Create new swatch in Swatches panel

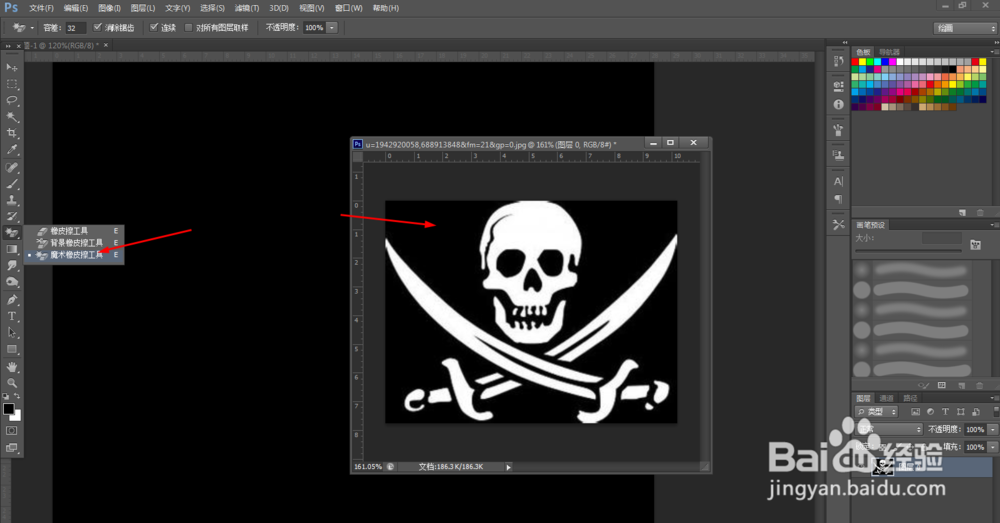click(x=962, y=212)
